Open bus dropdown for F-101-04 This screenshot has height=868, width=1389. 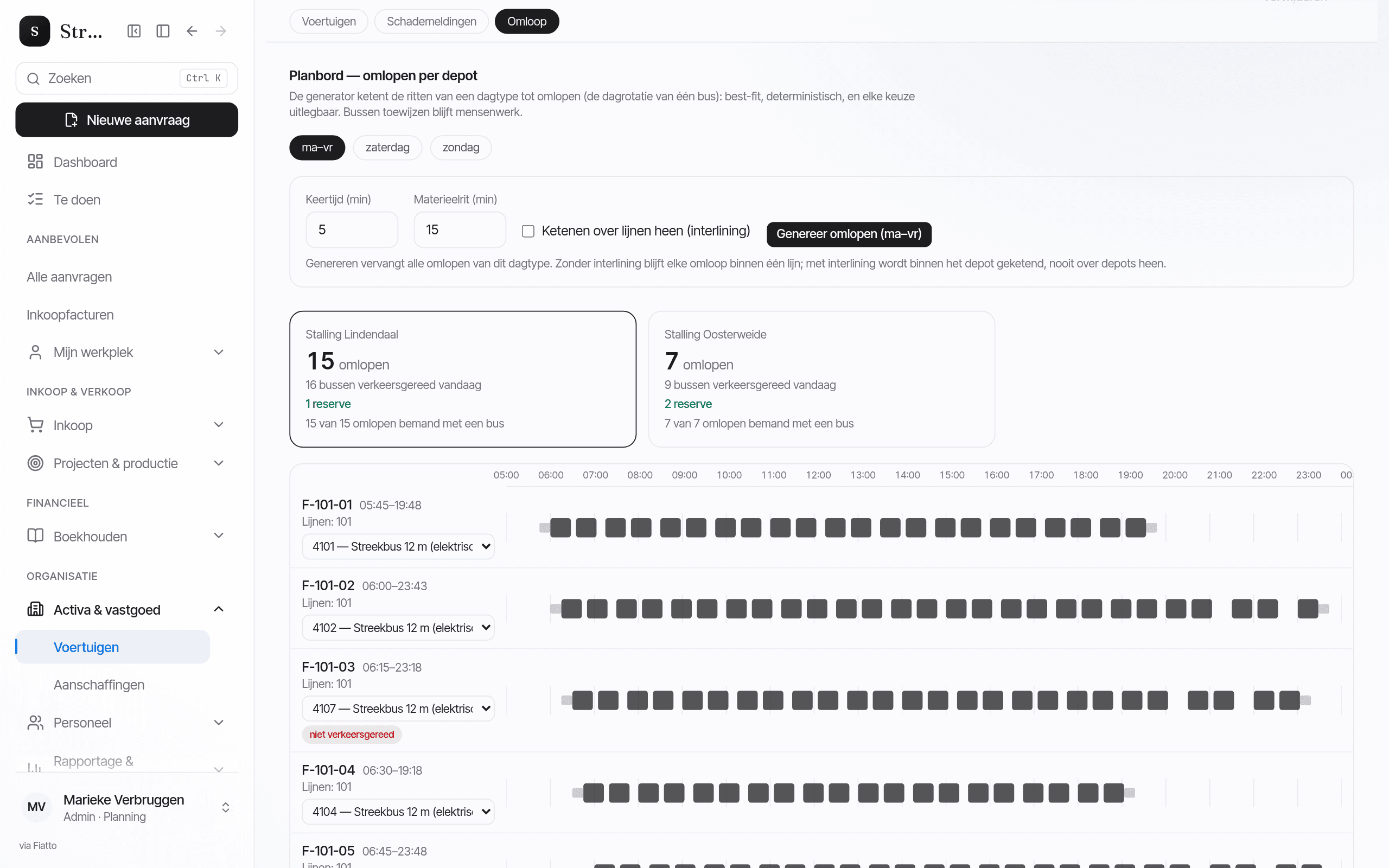pos(398,812)
